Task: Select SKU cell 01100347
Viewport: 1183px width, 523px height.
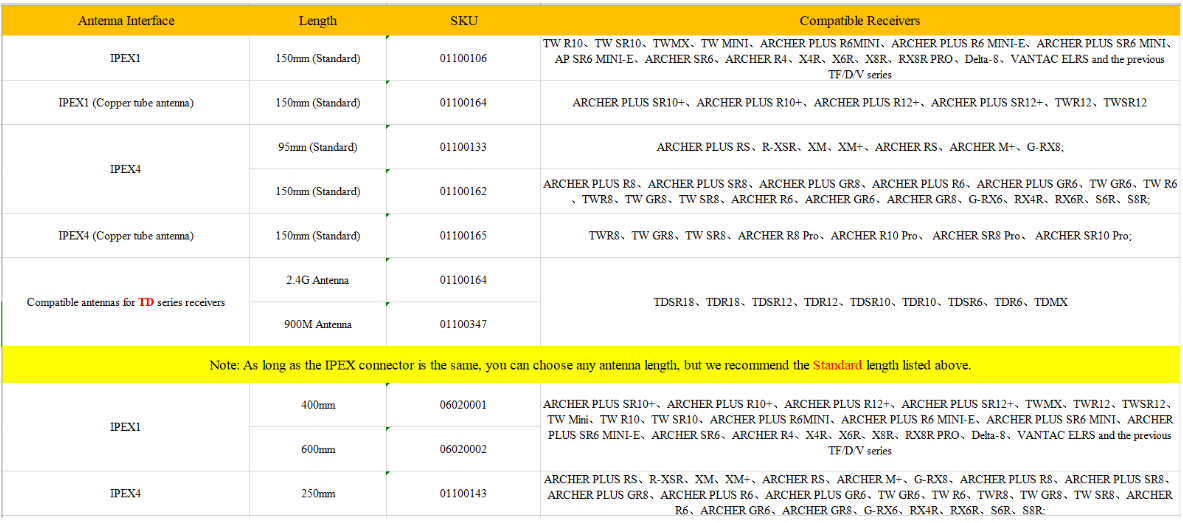Action: pos(462,325)
